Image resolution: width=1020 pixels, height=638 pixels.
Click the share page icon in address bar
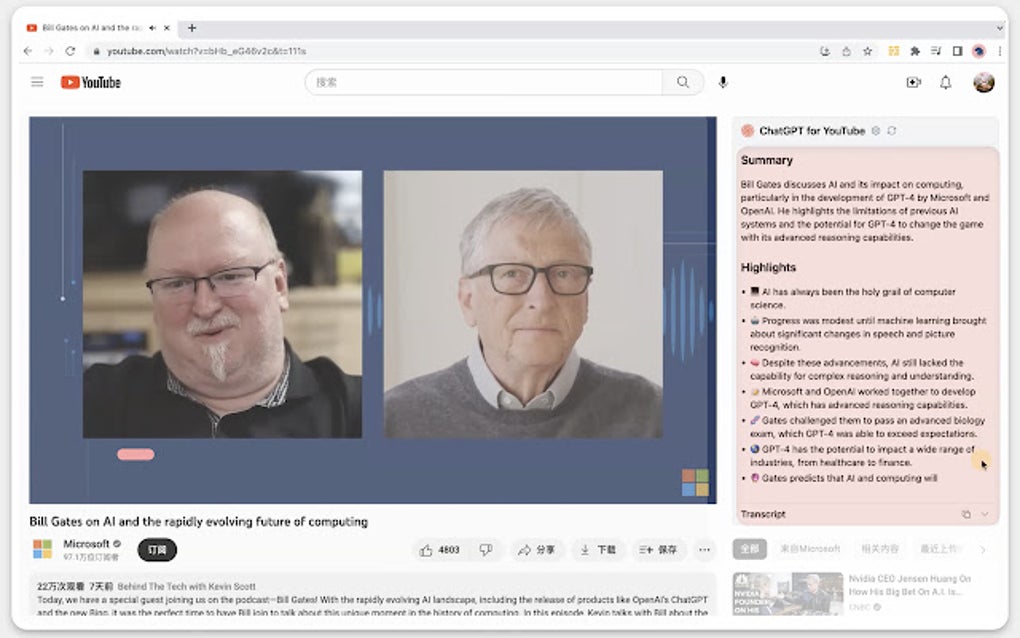[x=846, y=51]
